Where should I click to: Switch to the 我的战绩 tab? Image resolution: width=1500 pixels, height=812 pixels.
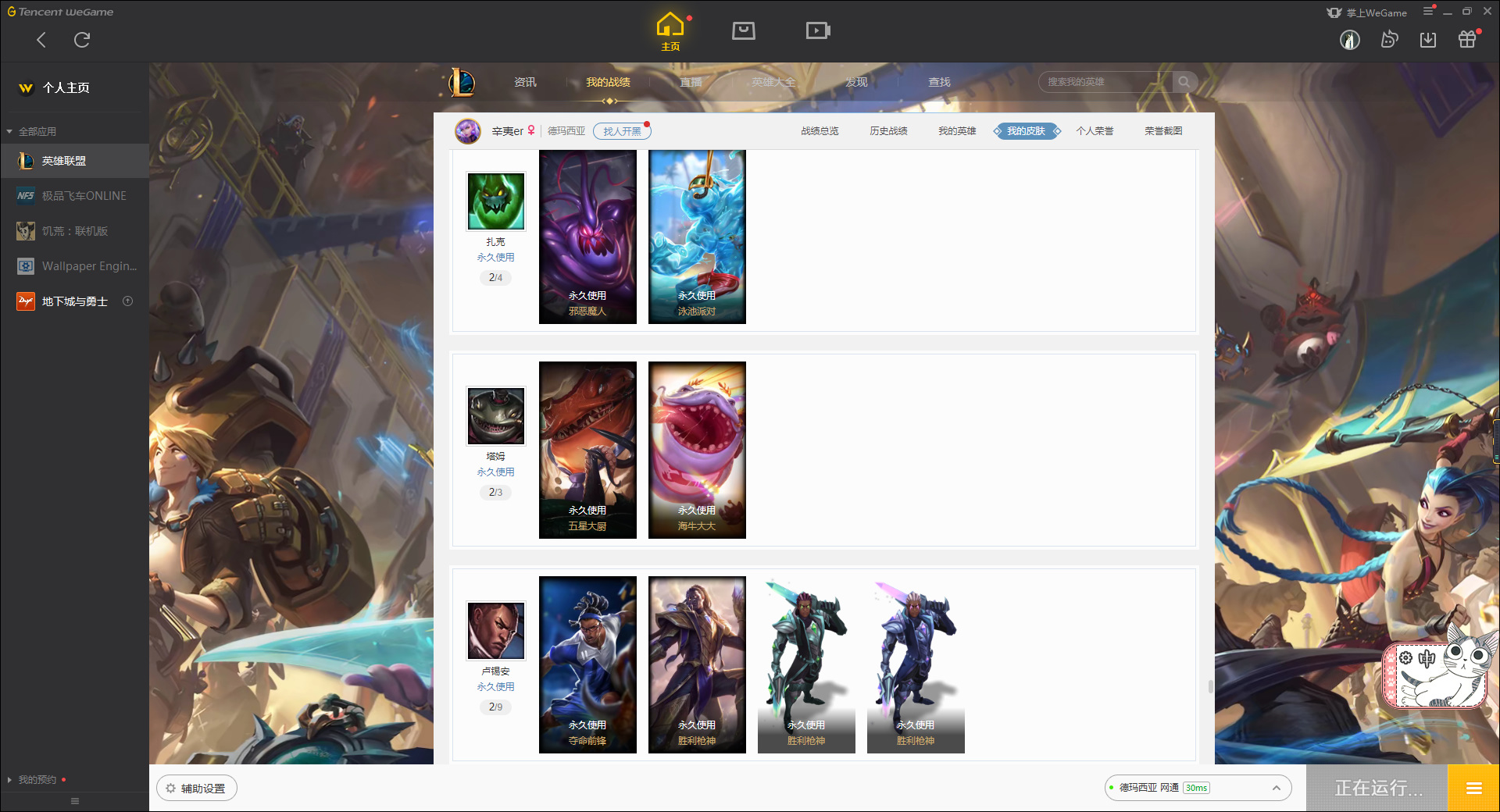[608, 82]
